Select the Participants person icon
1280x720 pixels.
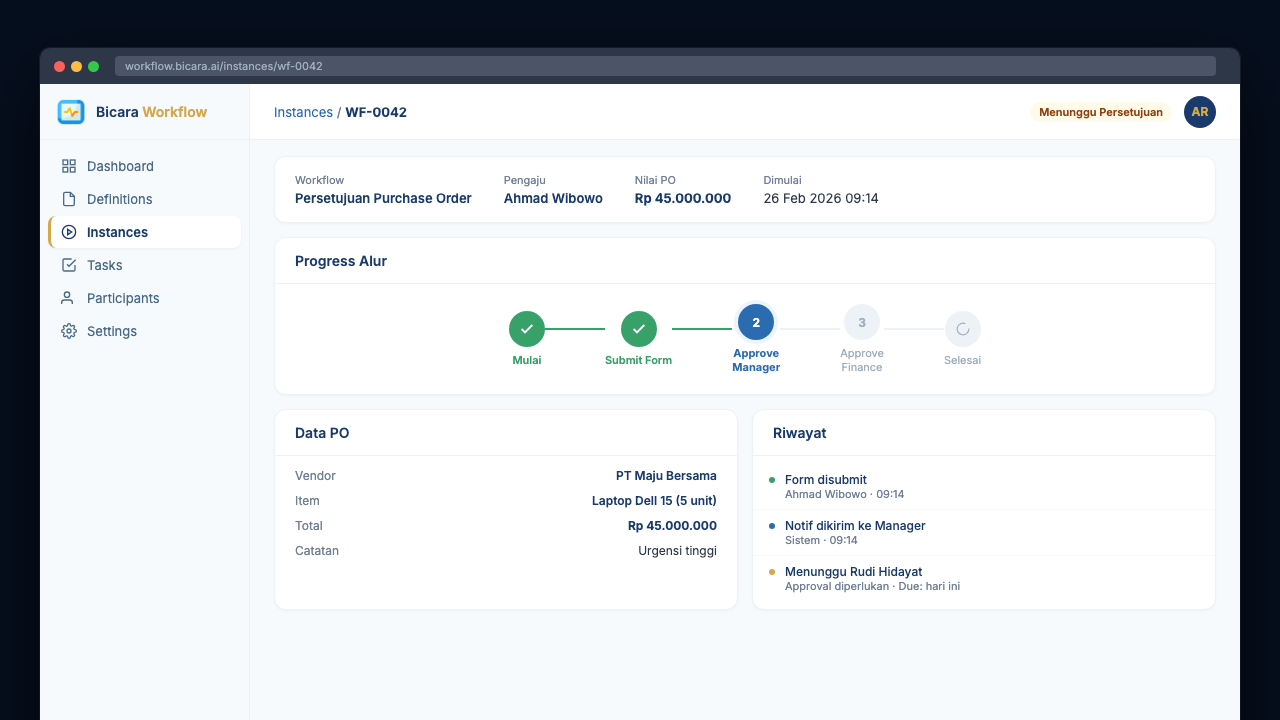pyautogui.click(x=68, y=298)
